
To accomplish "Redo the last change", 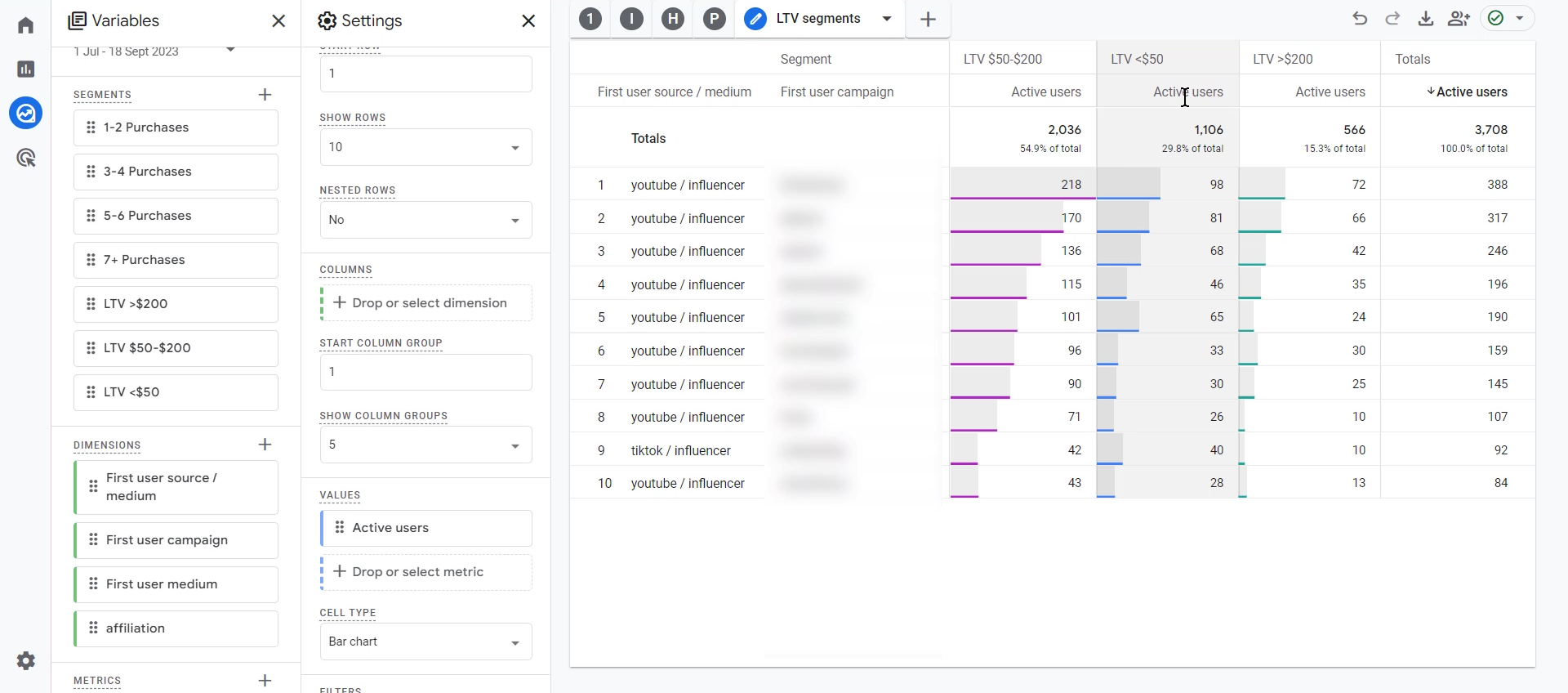I will [1392, 19].
